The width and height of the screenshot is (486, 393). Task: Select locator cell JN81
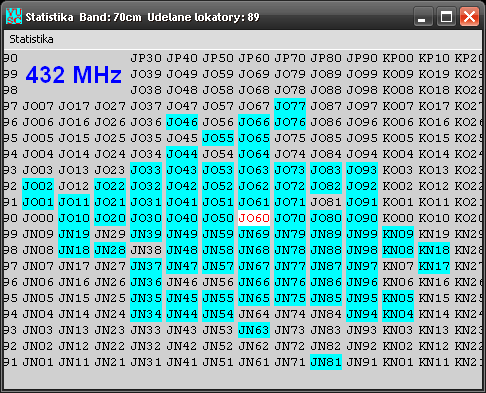point(326,362)
